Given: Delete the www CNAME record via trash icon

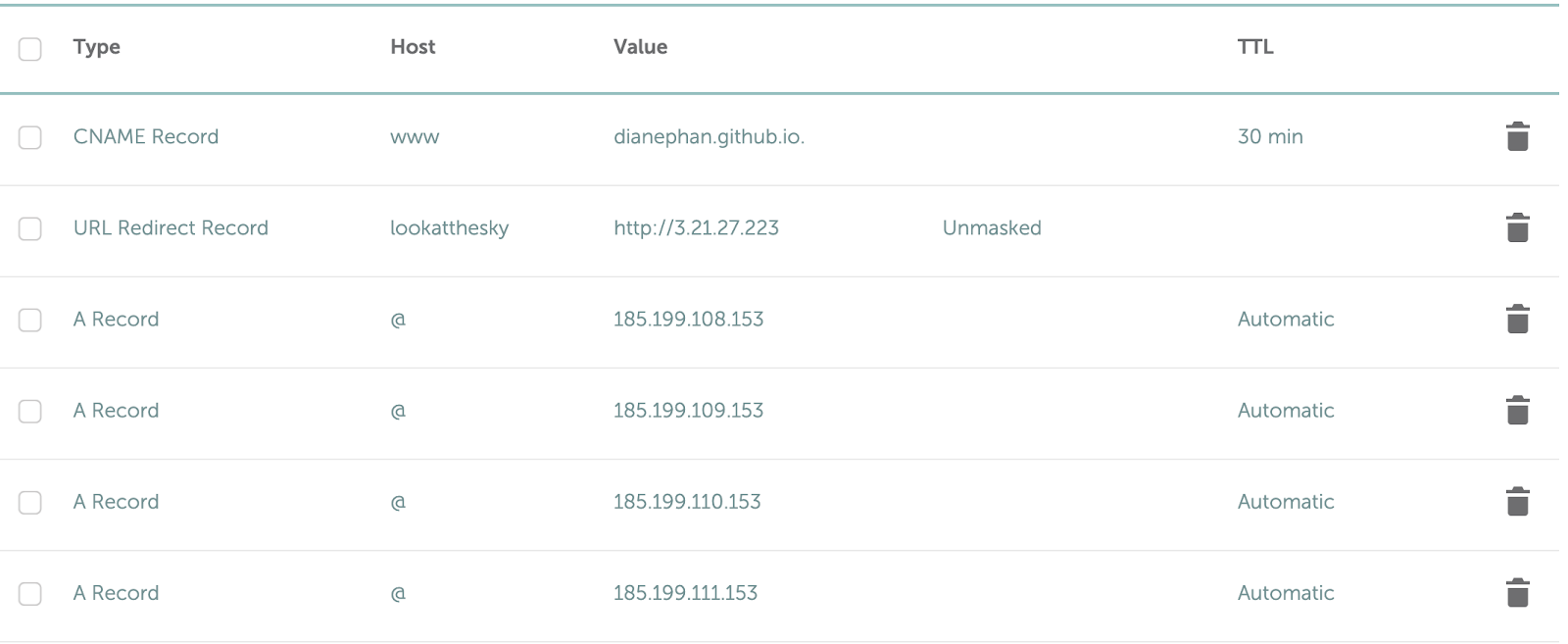Looking at the screenshot, I should click(1517, 136).
